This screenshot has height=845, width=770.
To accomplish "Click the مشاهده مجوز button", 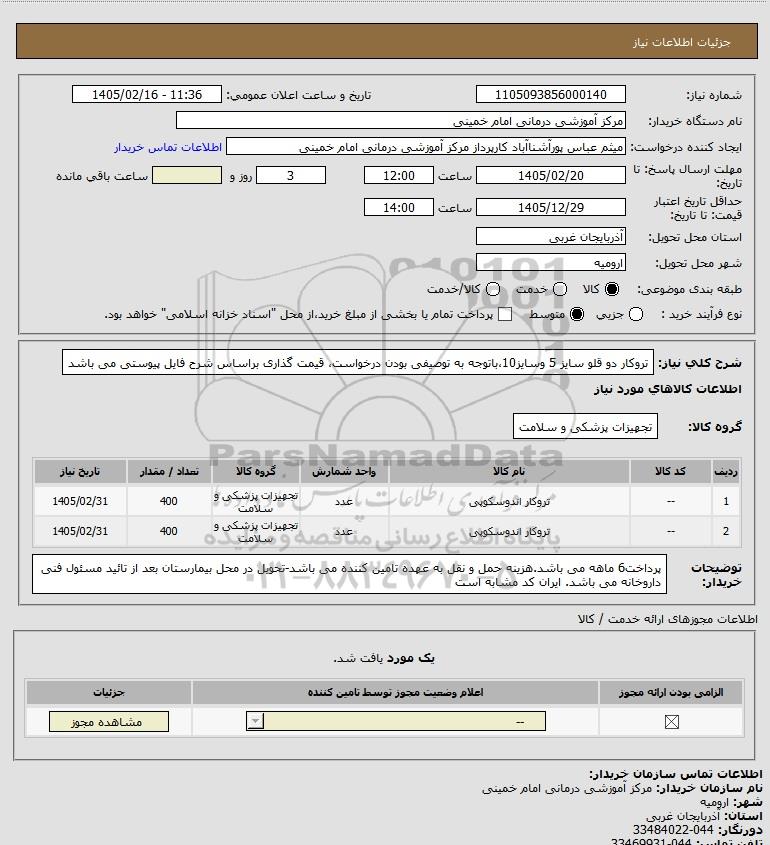I will tap(109, 722).
